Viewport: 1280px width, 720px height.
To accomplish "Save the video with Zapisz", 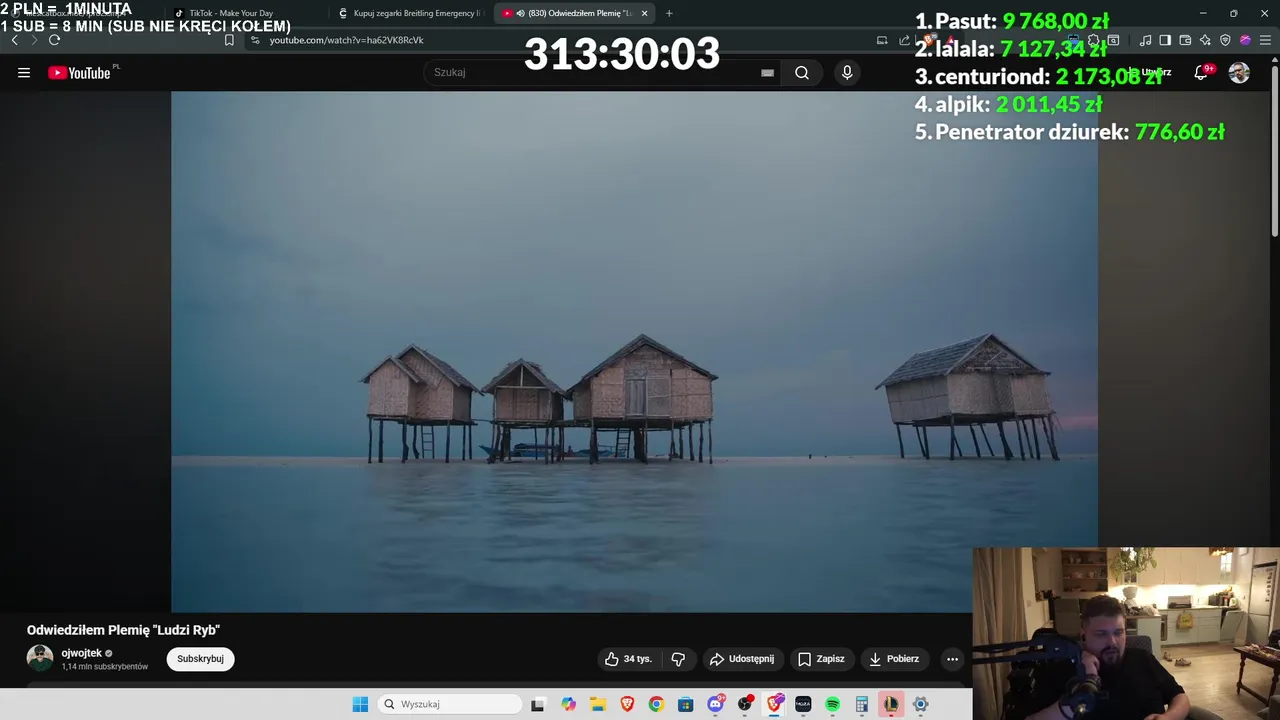I will [821, 659].
